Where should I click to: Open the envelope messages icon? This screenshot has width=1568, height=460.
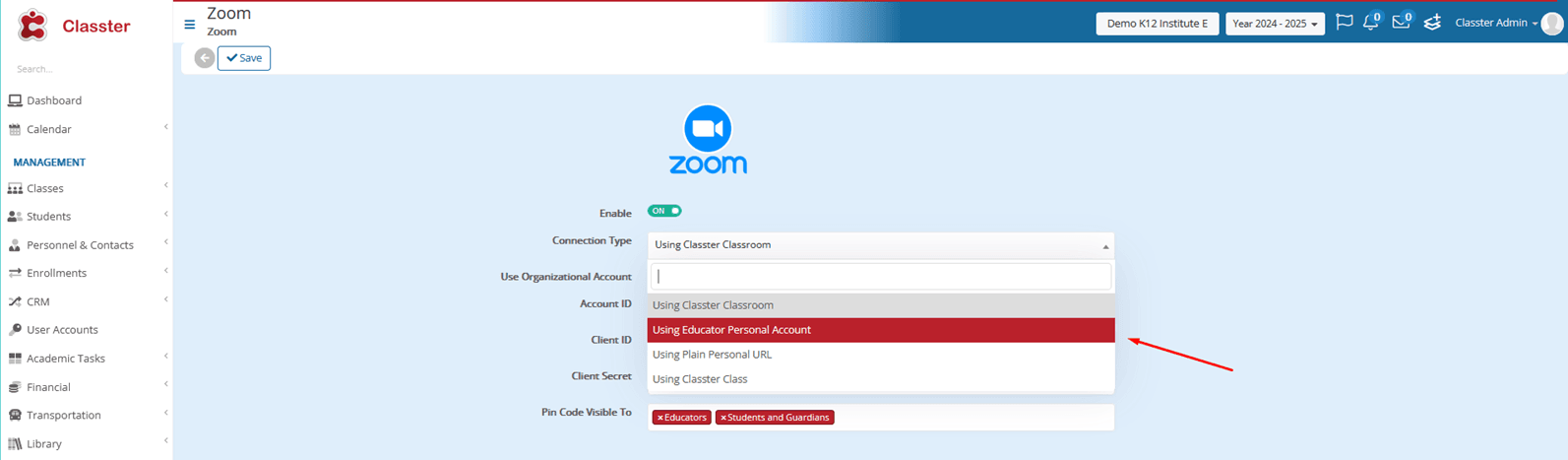click(1401, 23)
